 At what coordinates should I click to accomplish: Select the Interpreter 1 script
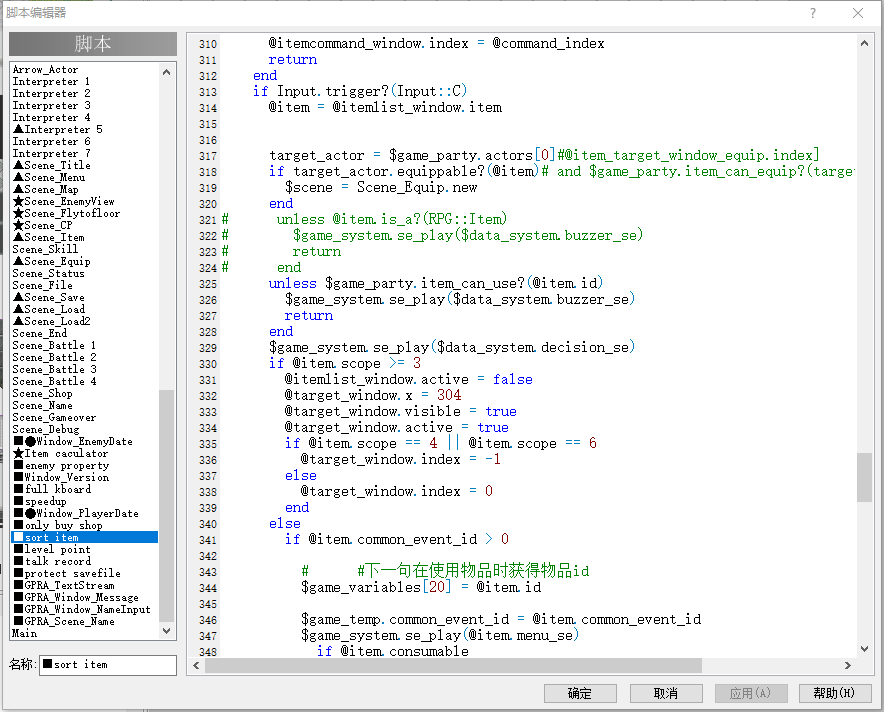(x=51, y=81)
